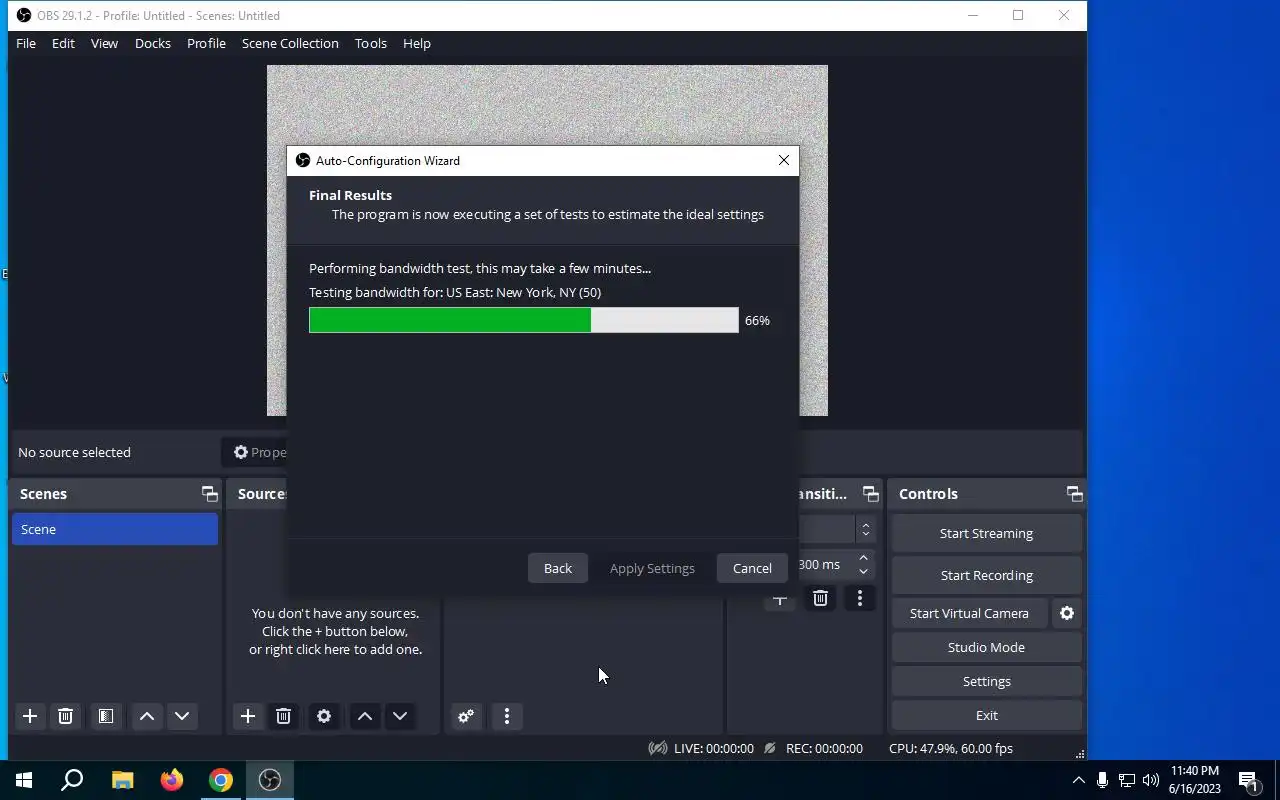Viewport: 1280px width, 800px height.
Task: Undock the Scenes panel
Action: (x=209, y=493)
